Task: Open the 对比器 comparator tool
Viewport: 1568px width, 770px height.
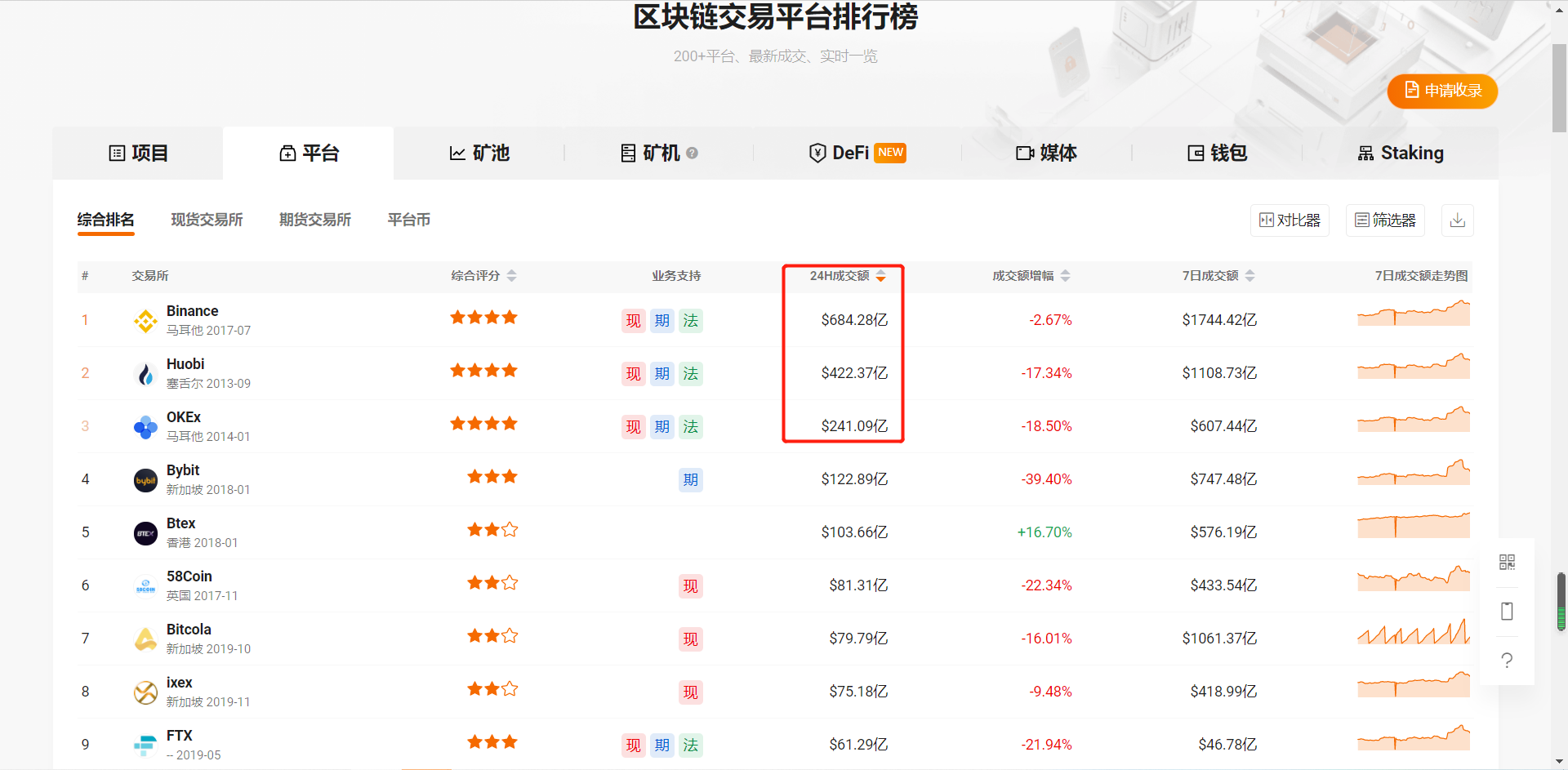Action: pos(1290,220)
